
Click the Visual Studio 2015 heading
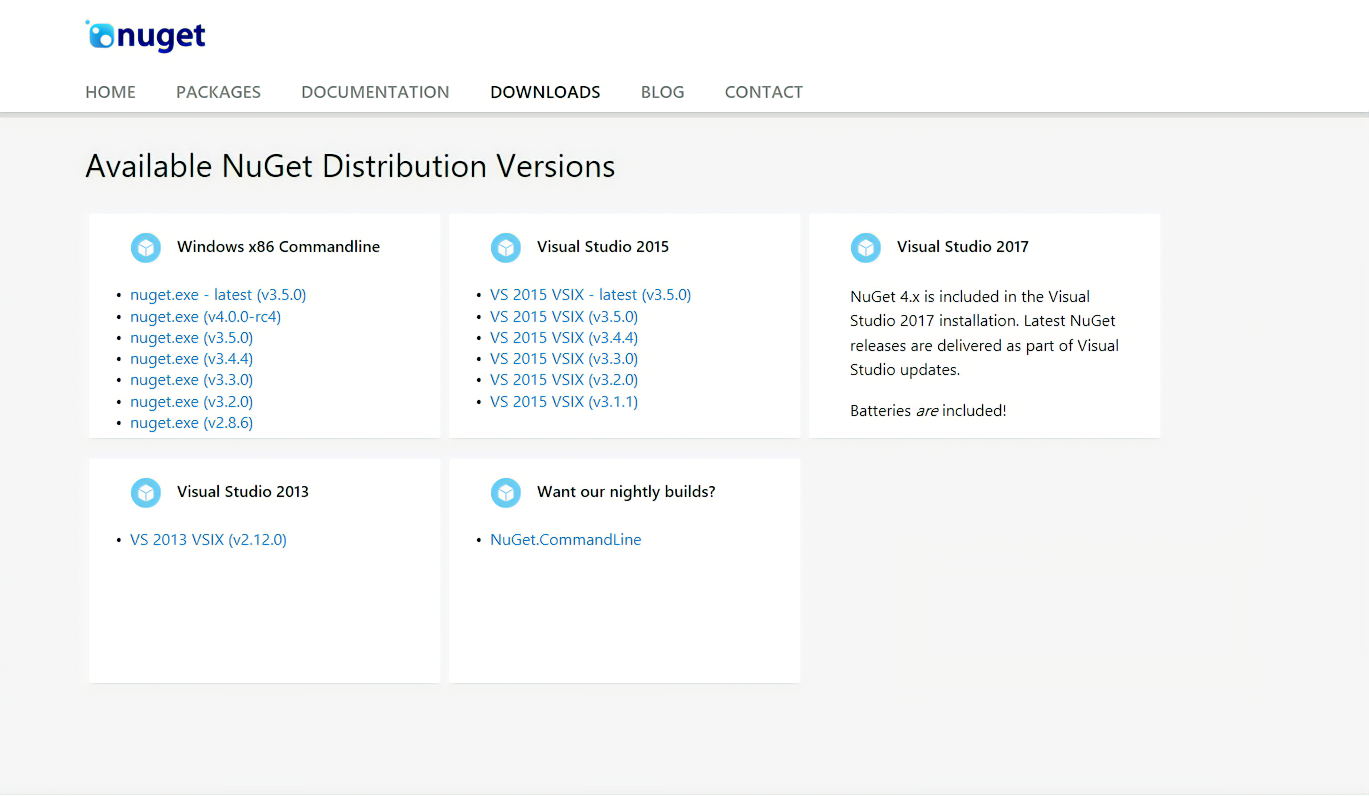click(603, 247)
